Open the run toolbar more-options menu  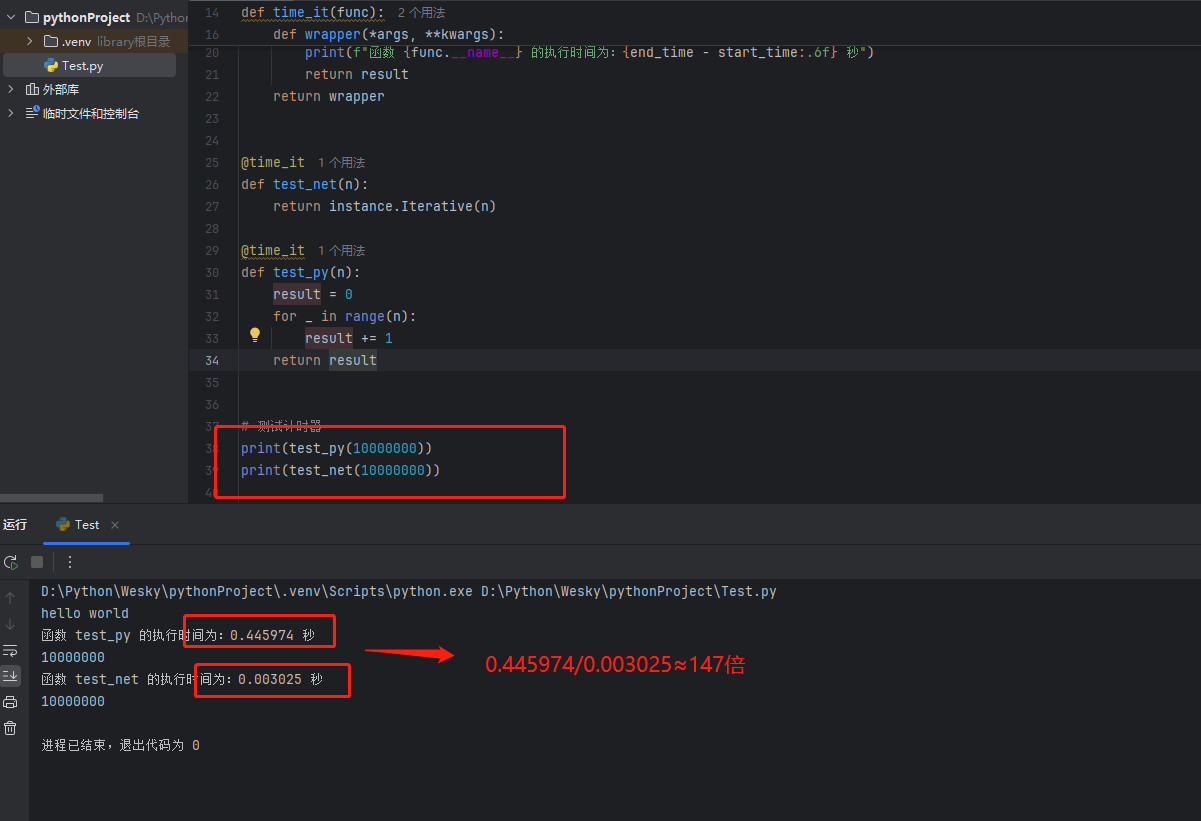pyautogui.click(x=70, y=562)
